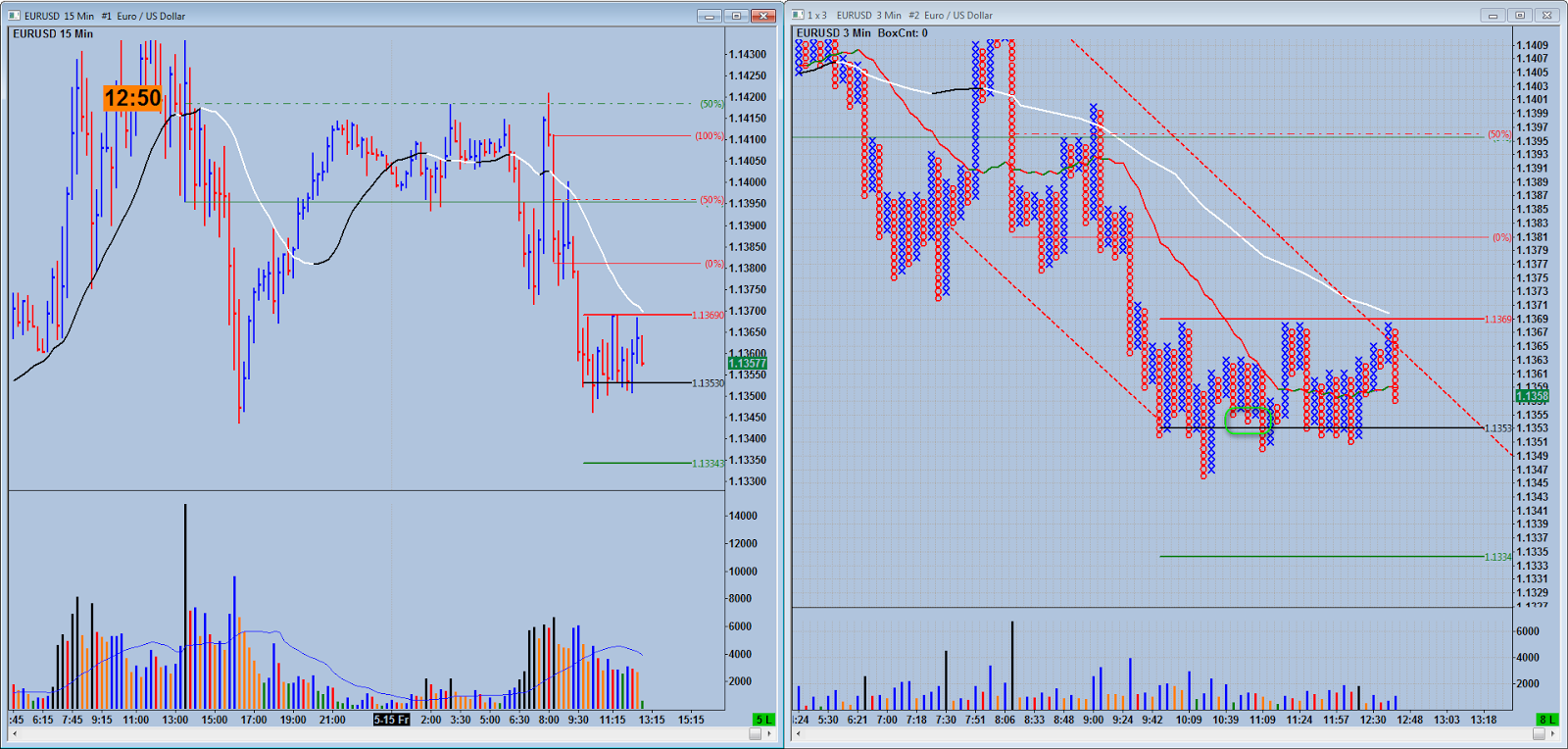Click the 1.1409 price axis value
The width and height of the screenshot is (1568, 749).
(1533, 45)
